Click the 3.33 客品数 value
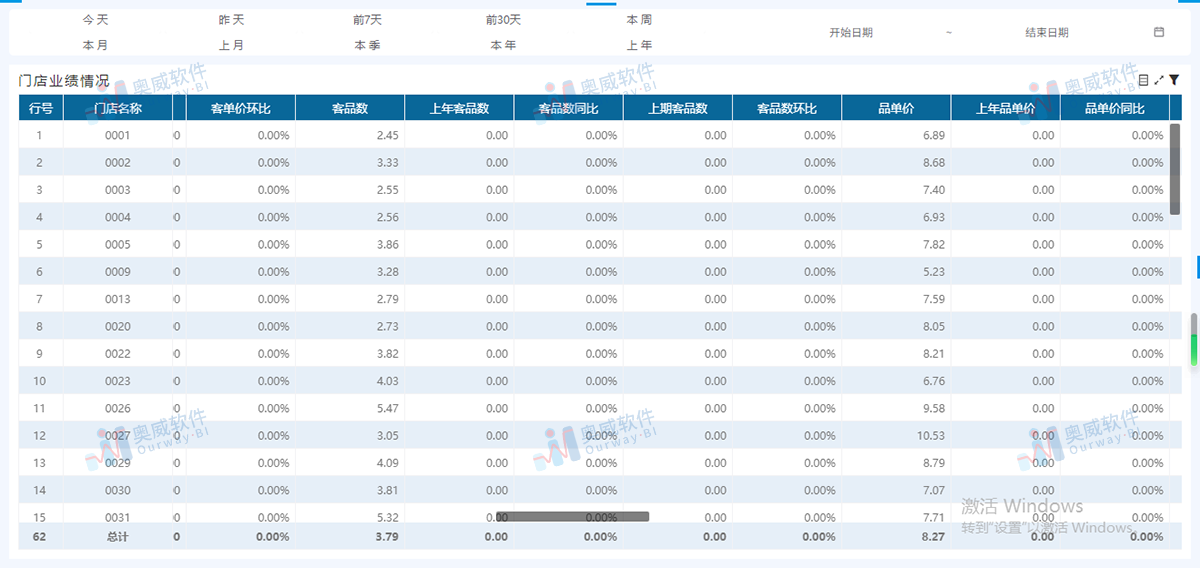Image resolution: width=1200 pixels, height=568 pixels. tap(388, 162)
